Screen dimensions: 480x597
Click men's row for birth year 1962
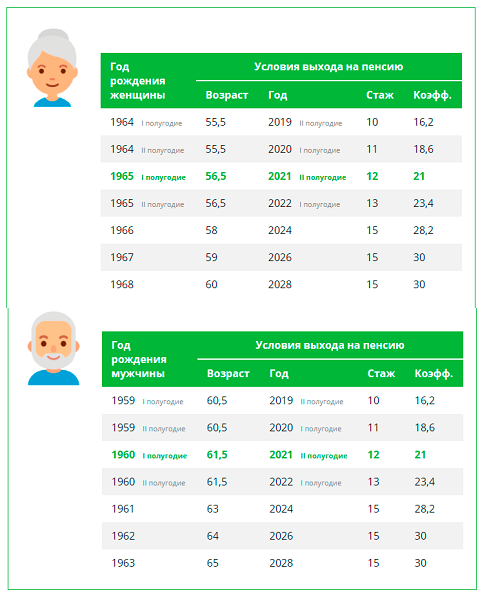click(x=282, y=536)
